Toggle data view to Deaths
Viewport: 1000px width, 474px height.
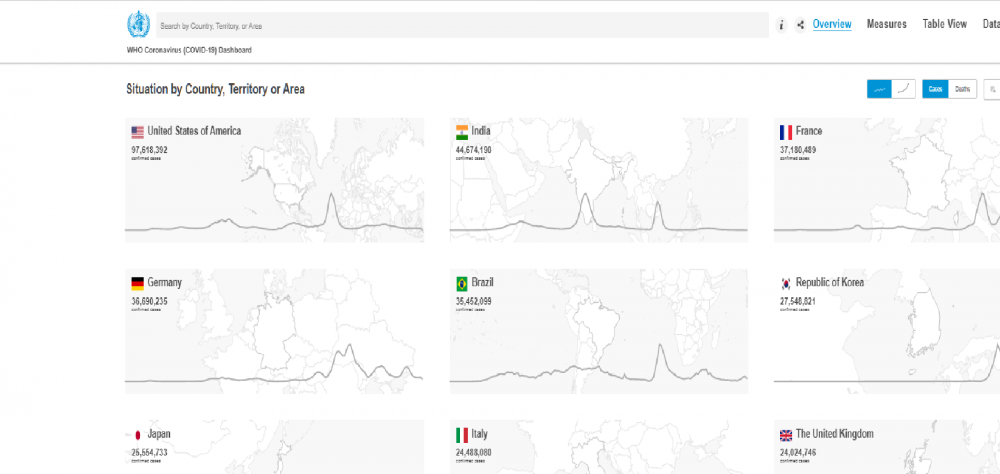tap(962, 89)
